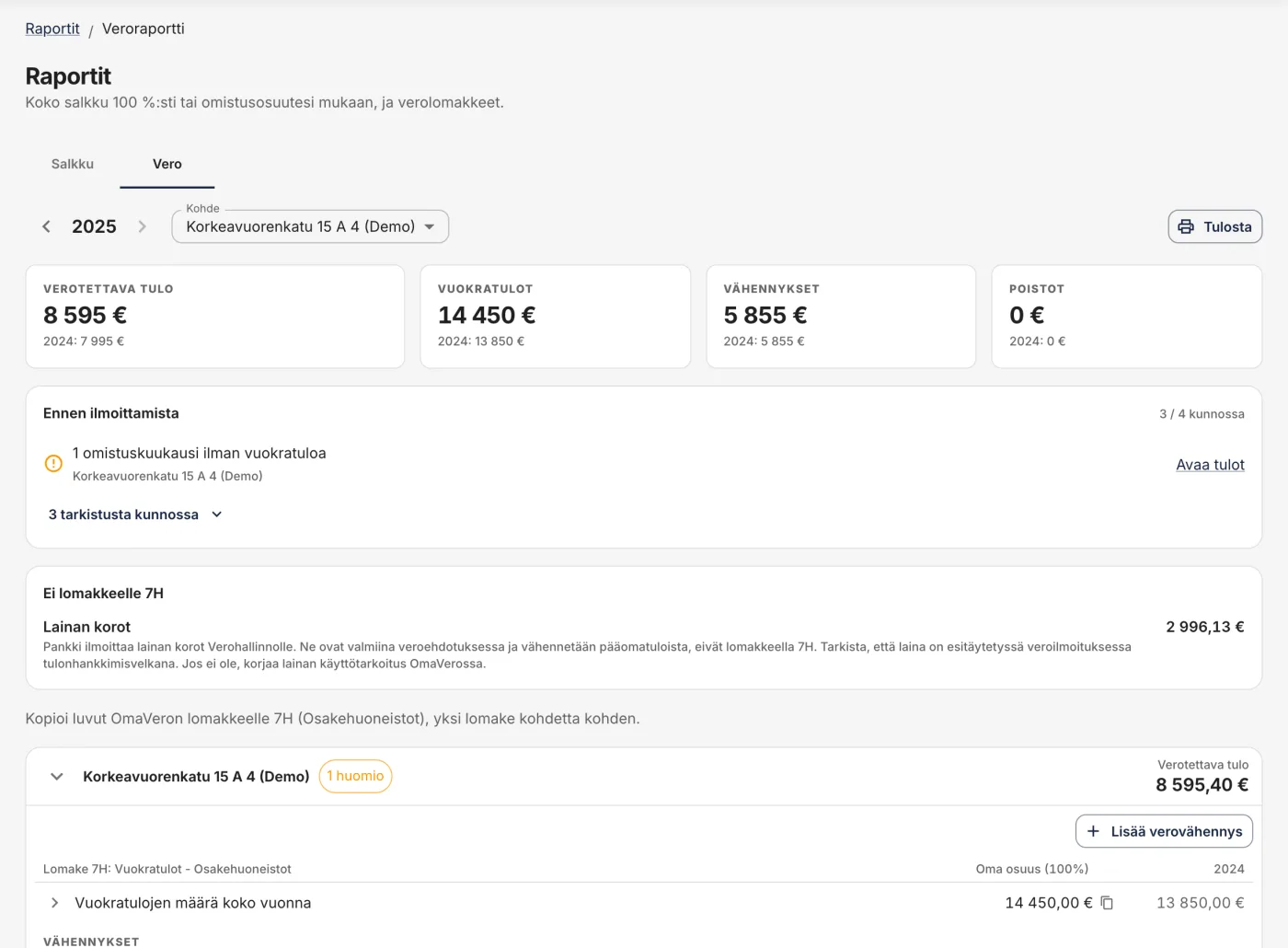Click the Avaa tulot link
The width and height of the screenshot is (1288, 948).
[1210, 465]
